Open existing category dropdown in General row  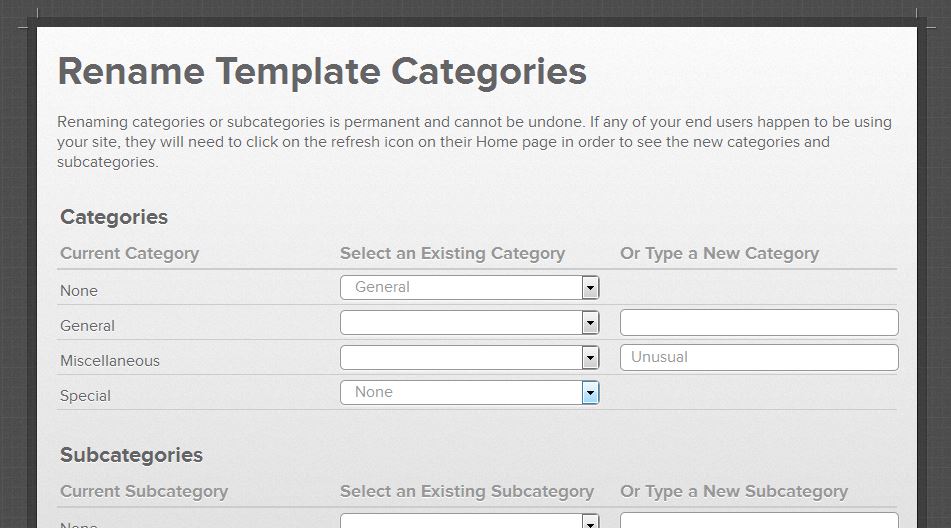(469, 323)
